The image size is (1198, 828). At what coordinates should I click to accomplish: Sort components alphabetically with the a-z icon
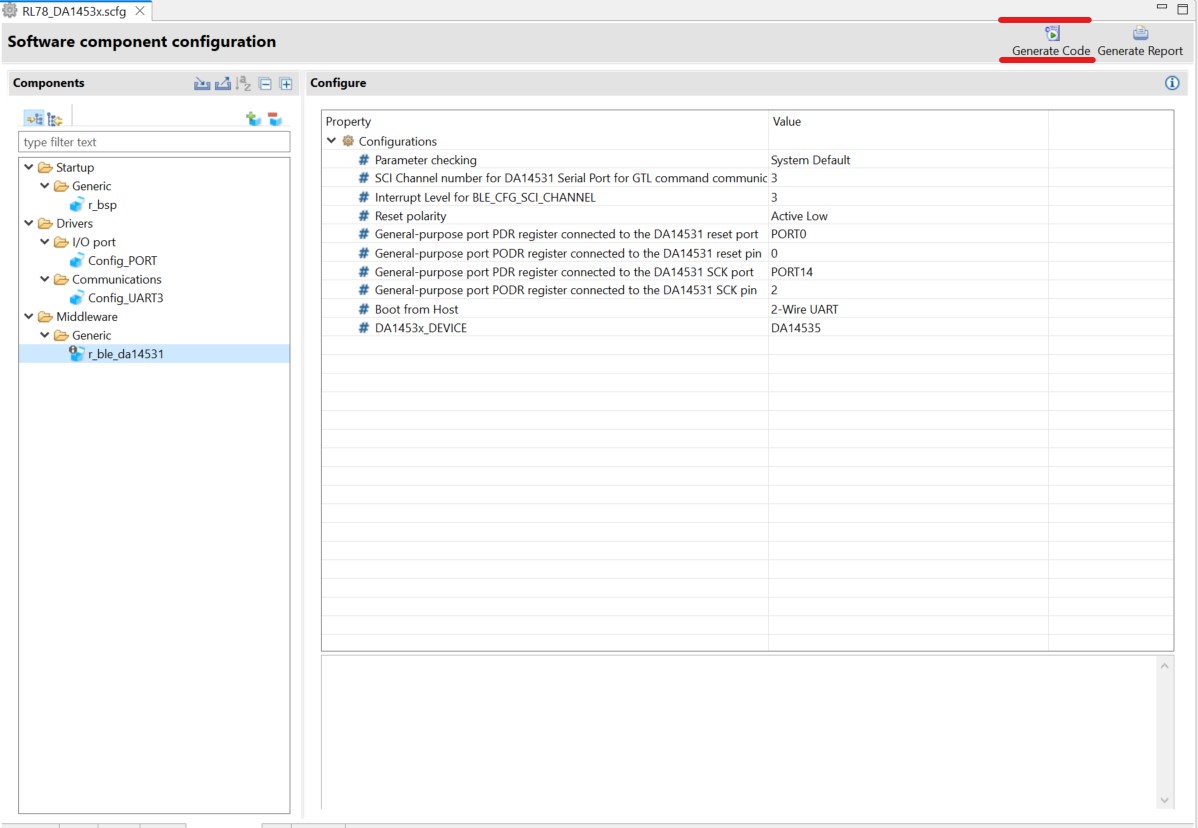pyautogui.click(x=243, y=83)
